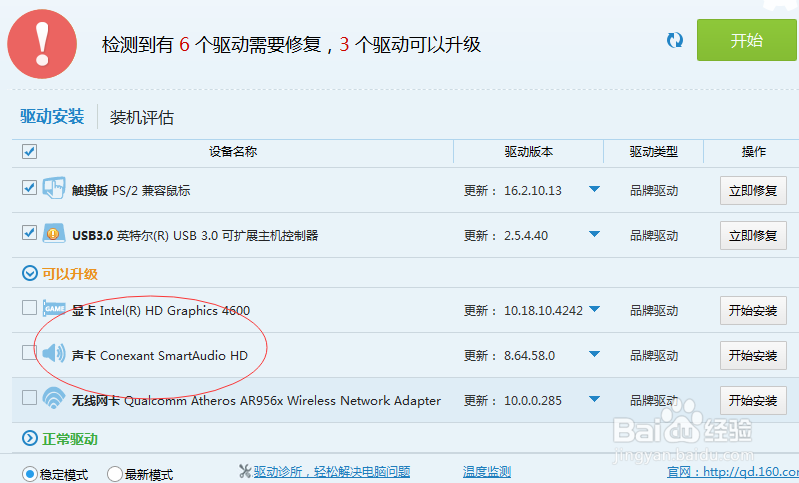Click the 显卡 Intel(R) HD Graphics 4600 name
The image size is (799, 483).
[x=161, y=310]
